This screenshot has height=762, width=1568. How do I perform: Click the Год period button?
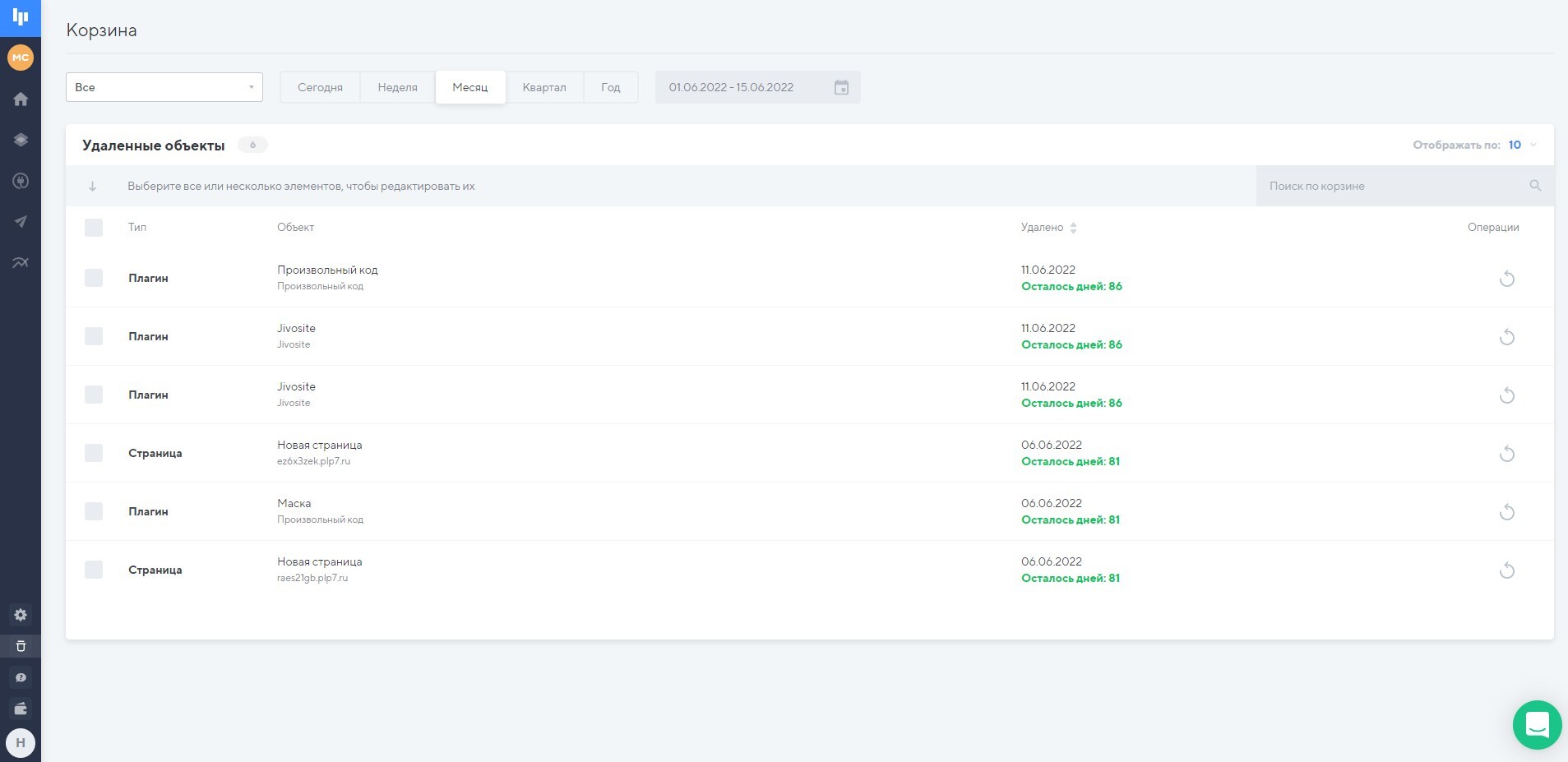pyautogui.click(x=610, y=87)
